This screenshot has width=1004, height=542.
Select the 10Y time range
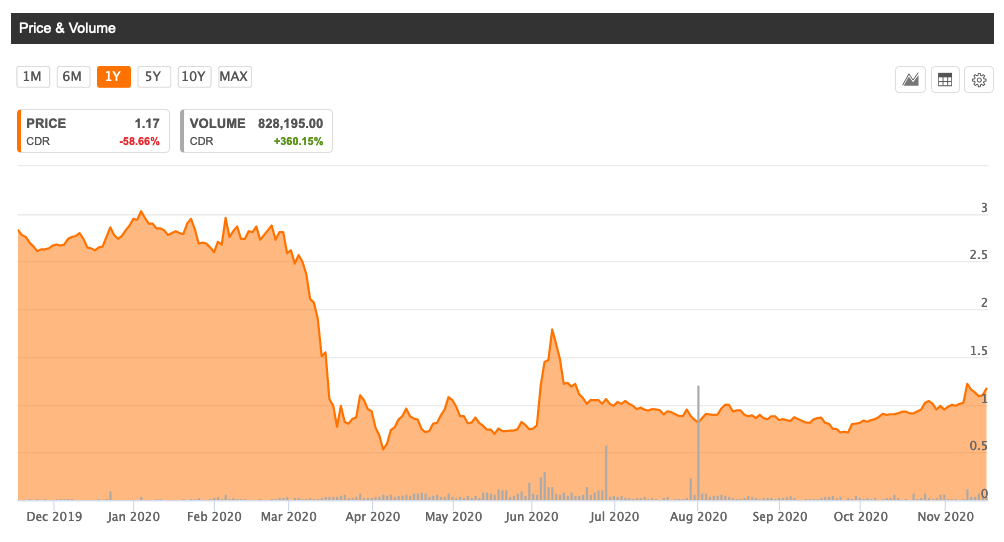[194, 77]
